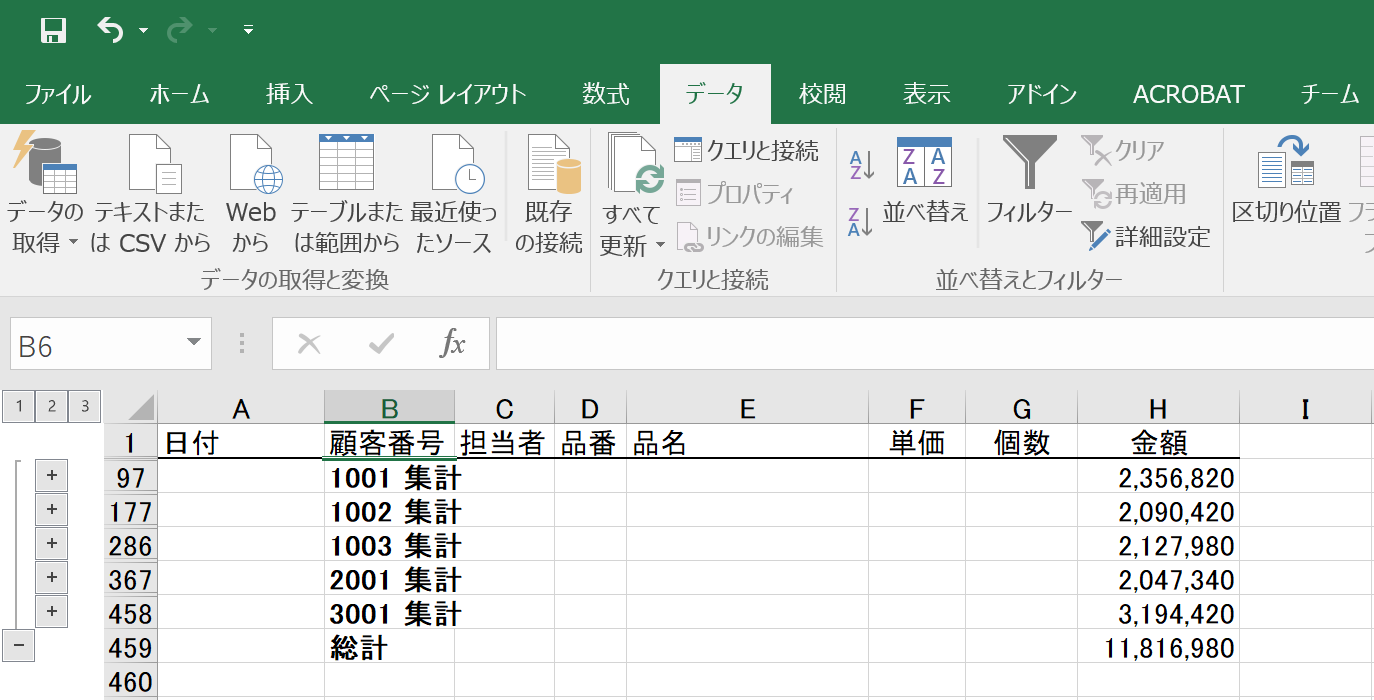Sort ascending with the A-Z icon

pos(861,165)
